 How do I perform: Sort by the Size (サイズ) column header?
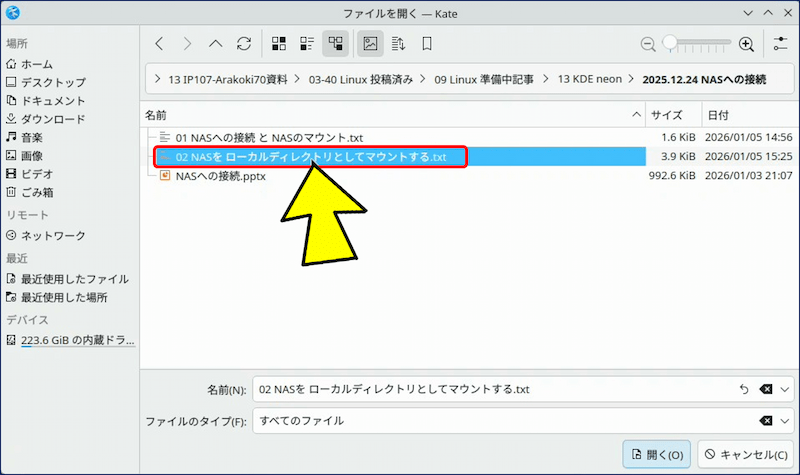pyautogui.click(x=673, y=115)
